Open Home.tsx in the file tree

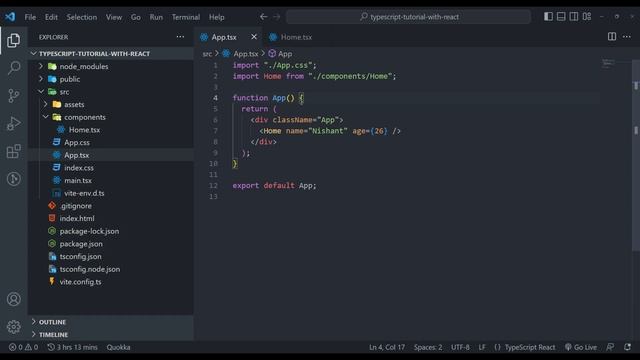pos(110,129)
